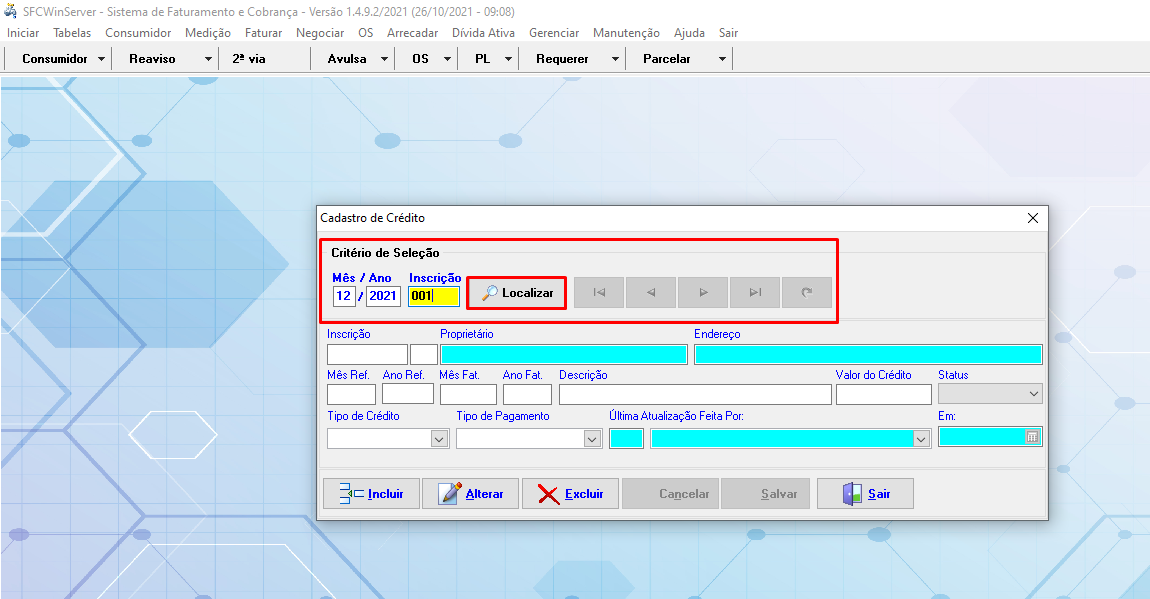Click the 2ª via toolbar button

[x=249, y=59]
